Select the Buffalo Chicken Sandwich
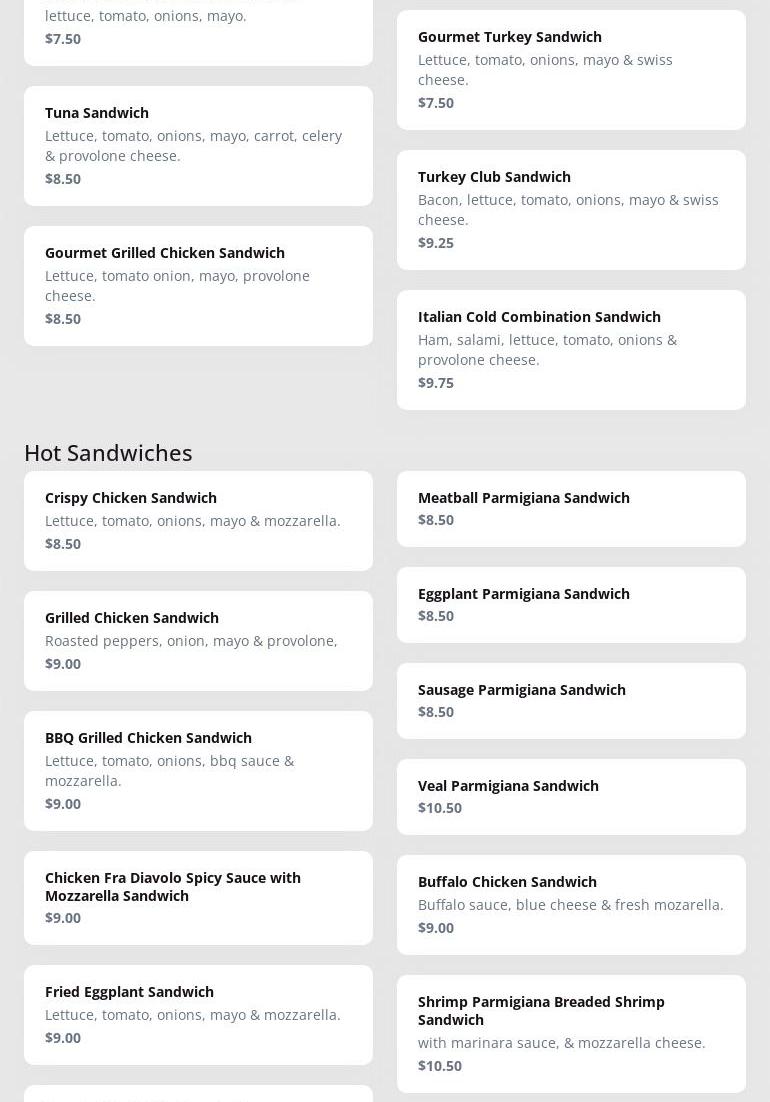This screenshot has width=770, height=1102. click(571, 904)
